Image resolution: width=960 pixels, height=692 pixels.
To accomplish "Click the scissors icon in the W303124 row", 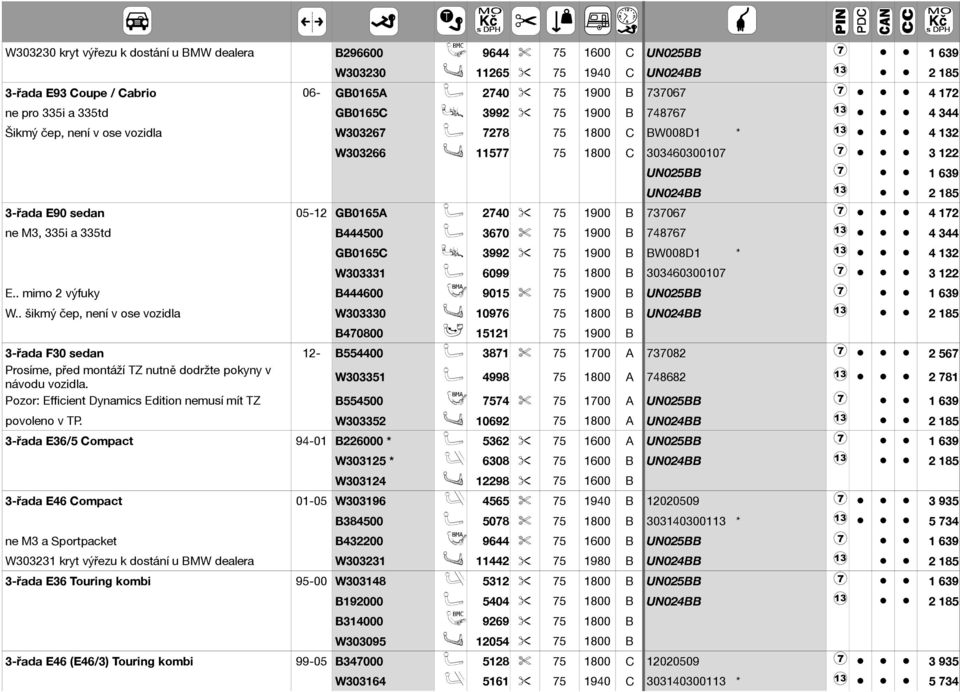I will (525, 481).
